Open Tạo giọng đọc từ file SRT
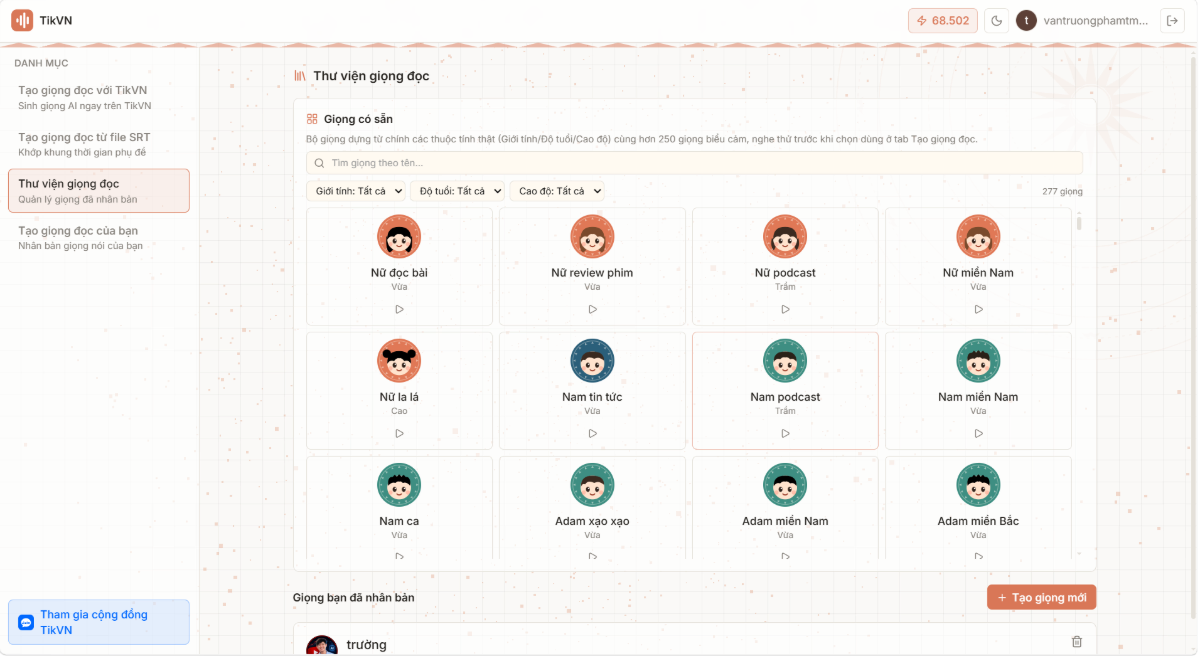This screenshot has width=1200, height=656. 98,144
